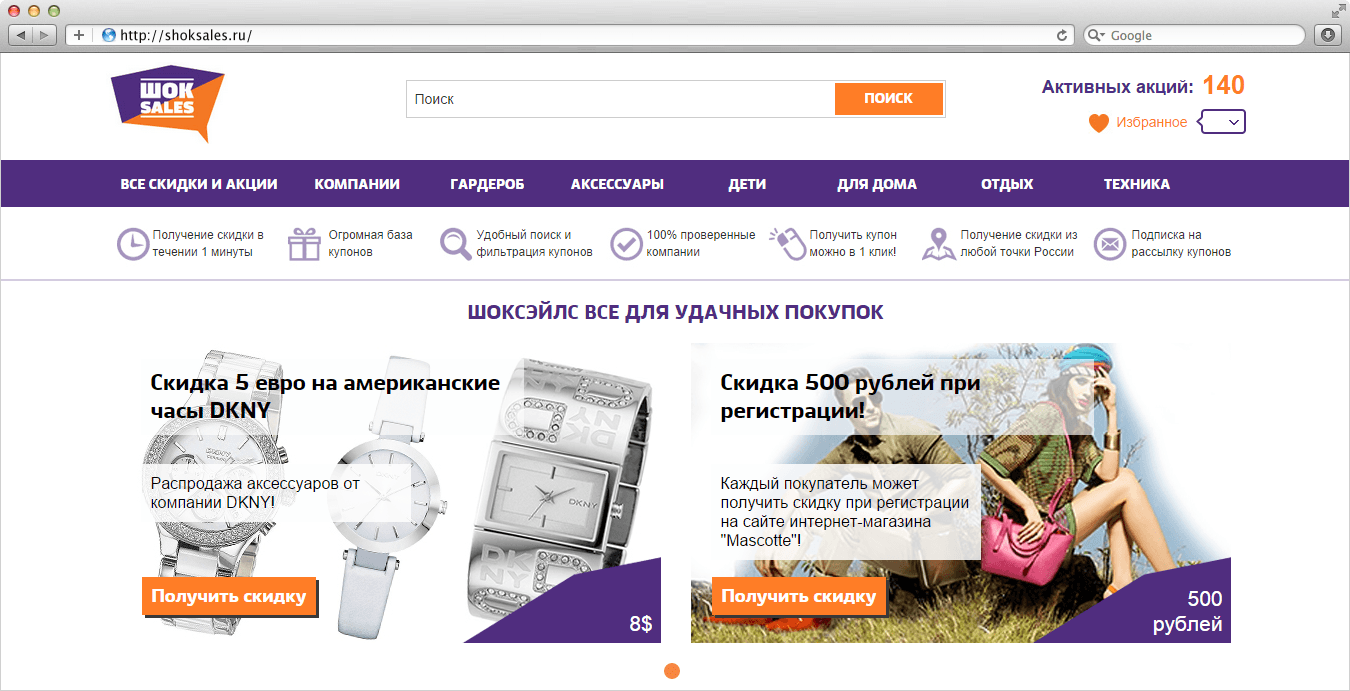This screenshot has height=691, width=1350.
Task: Open the КОМПАНИИ menu item
Action: click(357, 184)
